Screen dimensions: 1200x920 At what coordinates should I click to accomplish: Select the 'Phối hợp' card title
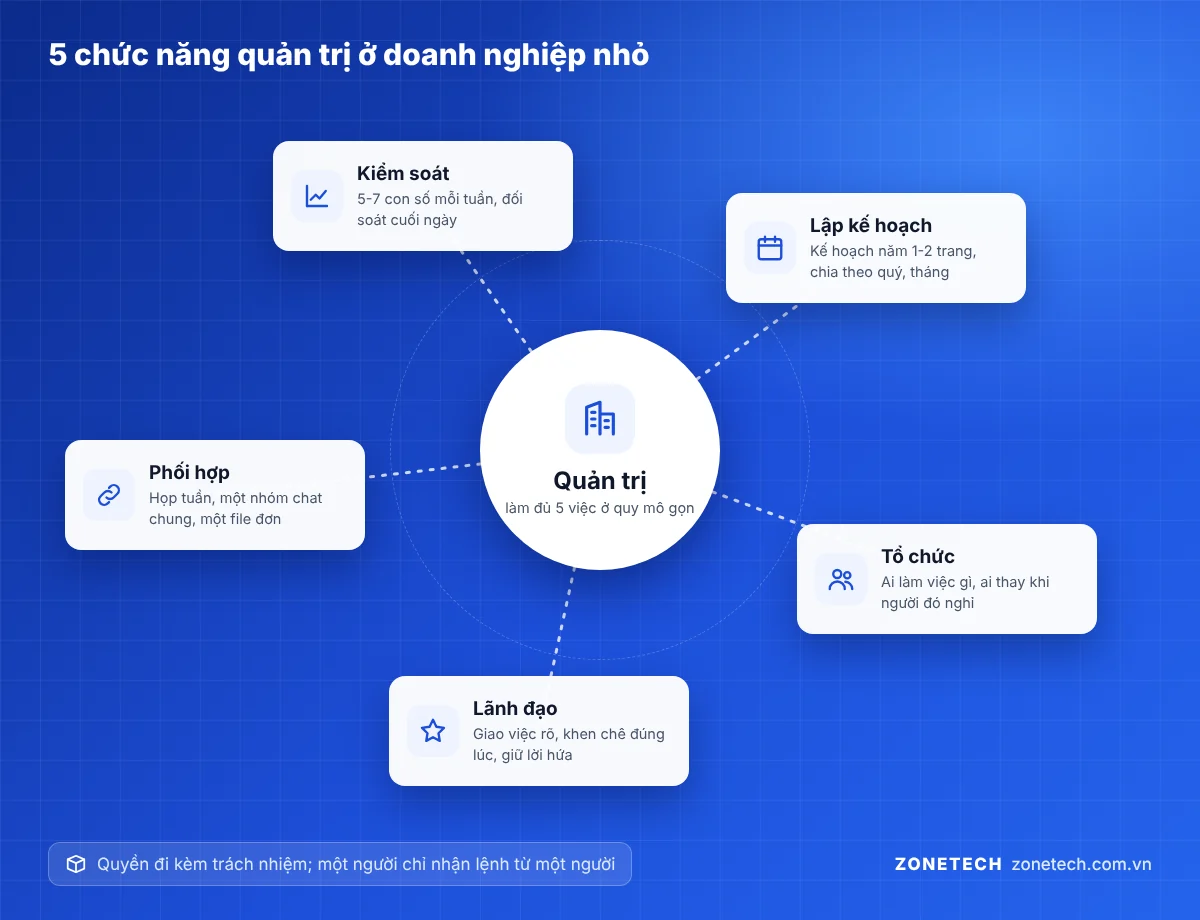point(190,472)
